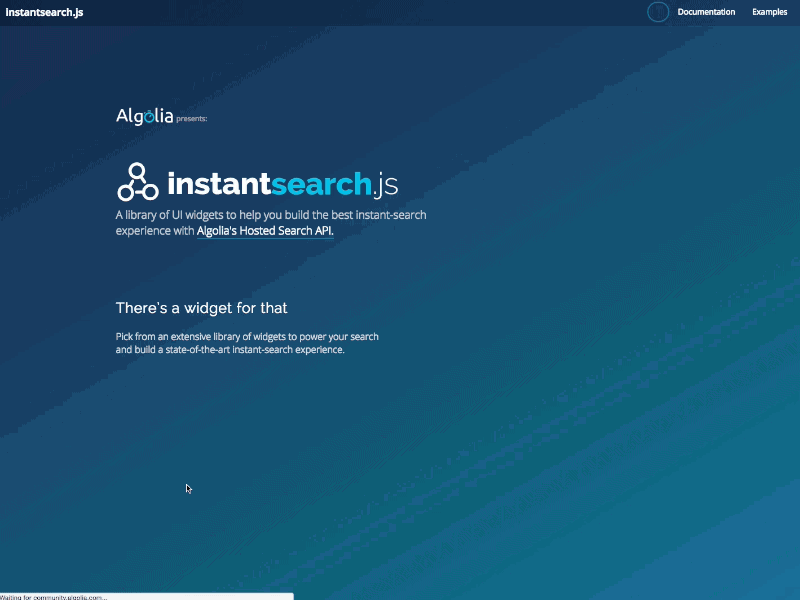Click the 'presents:' label beside Algolia
Screen dimensions: 800x600
pos(194,118)
